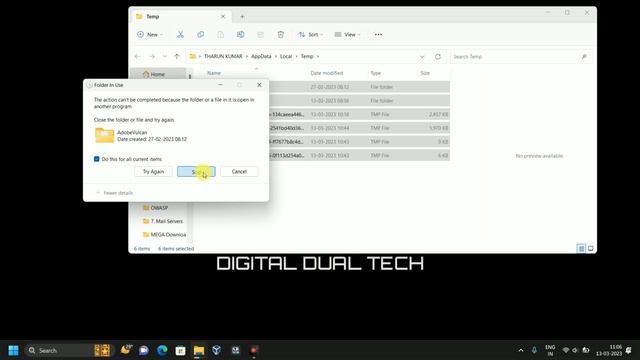
Task: Select the 2,437 KB TMP file row
Action: 359,114
